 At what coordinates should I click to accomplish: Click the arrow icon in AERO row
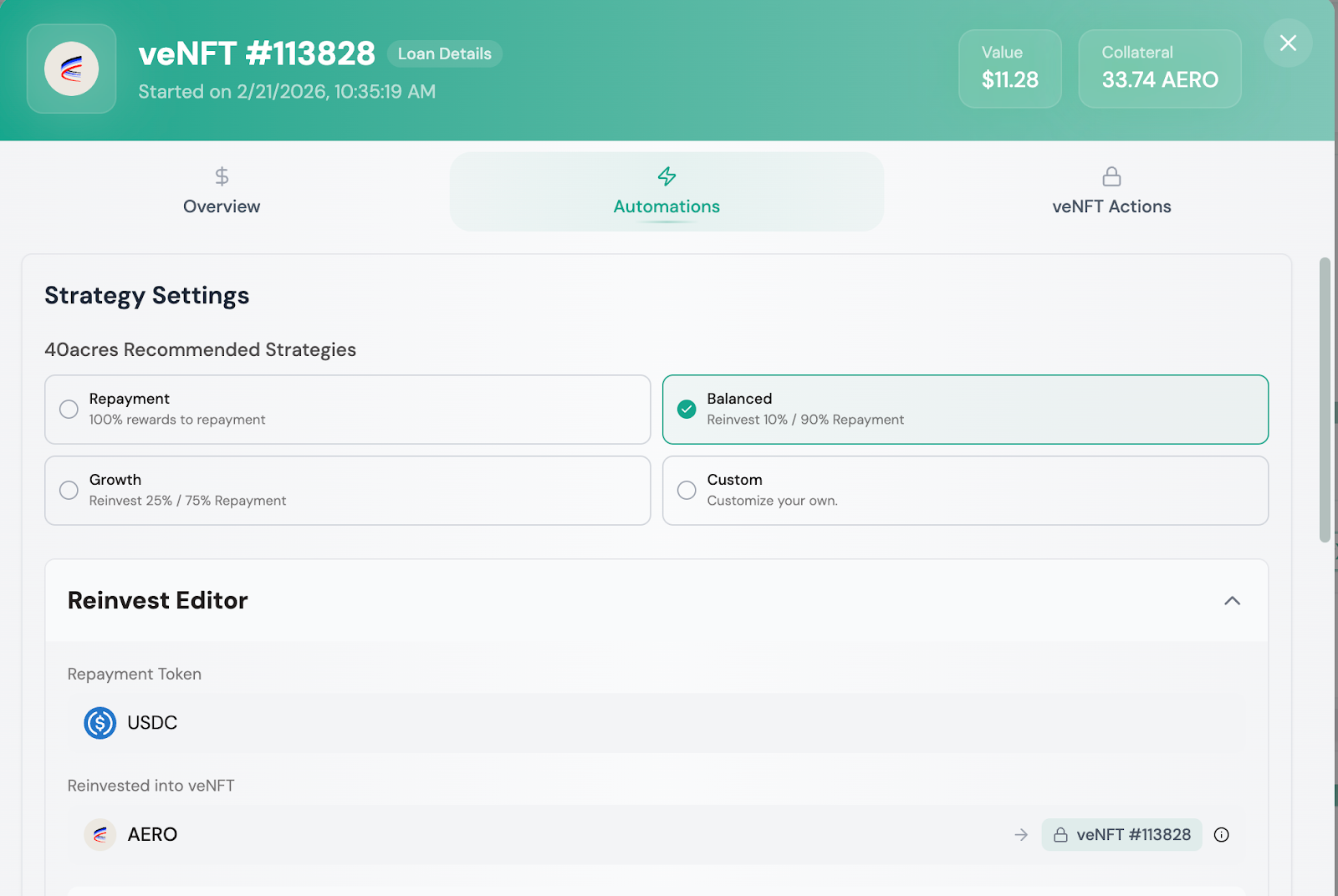point(1021,835)
